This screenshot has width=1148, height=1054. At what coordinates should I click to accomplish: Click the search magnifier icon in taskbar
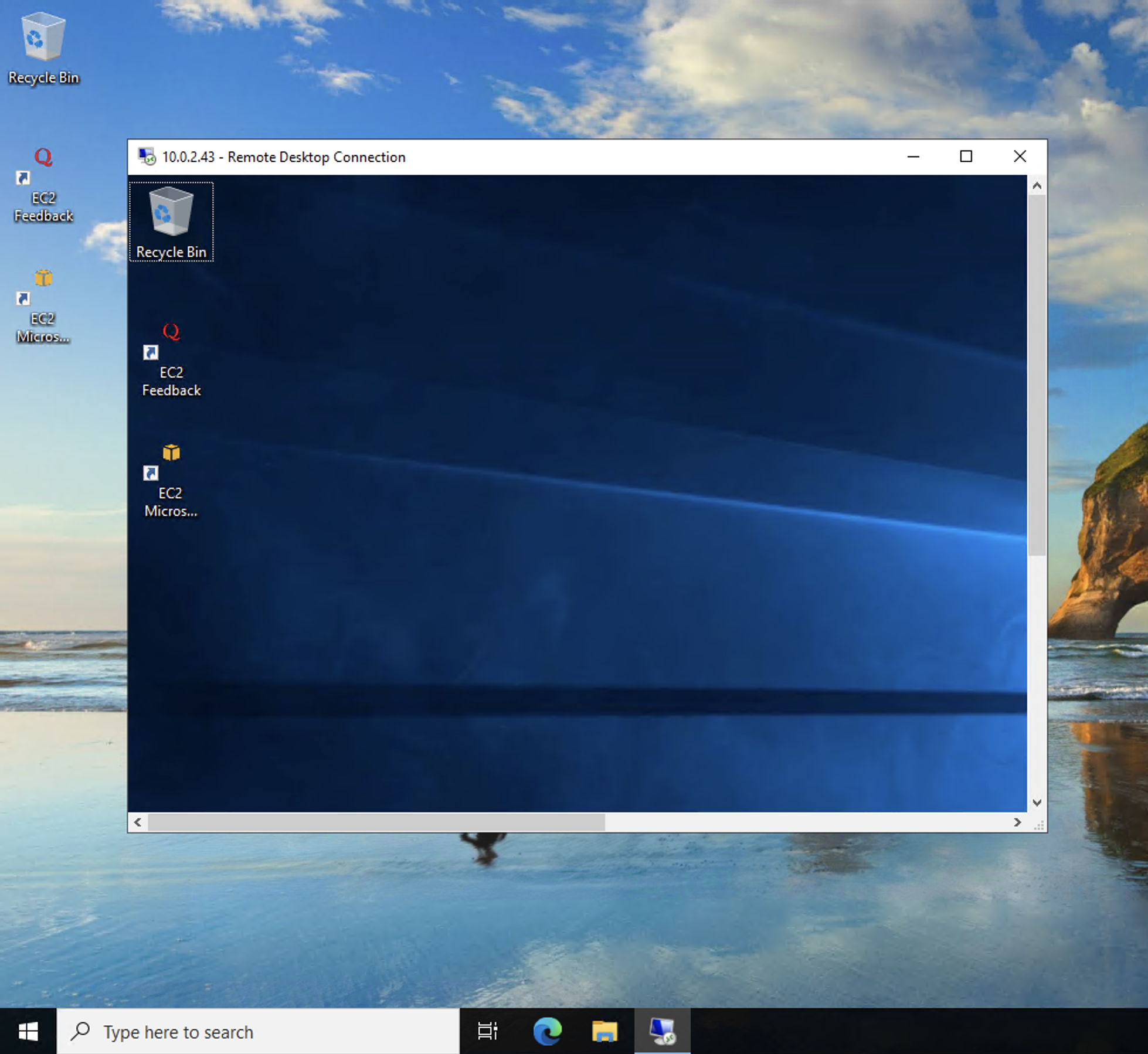(81, 1032)
